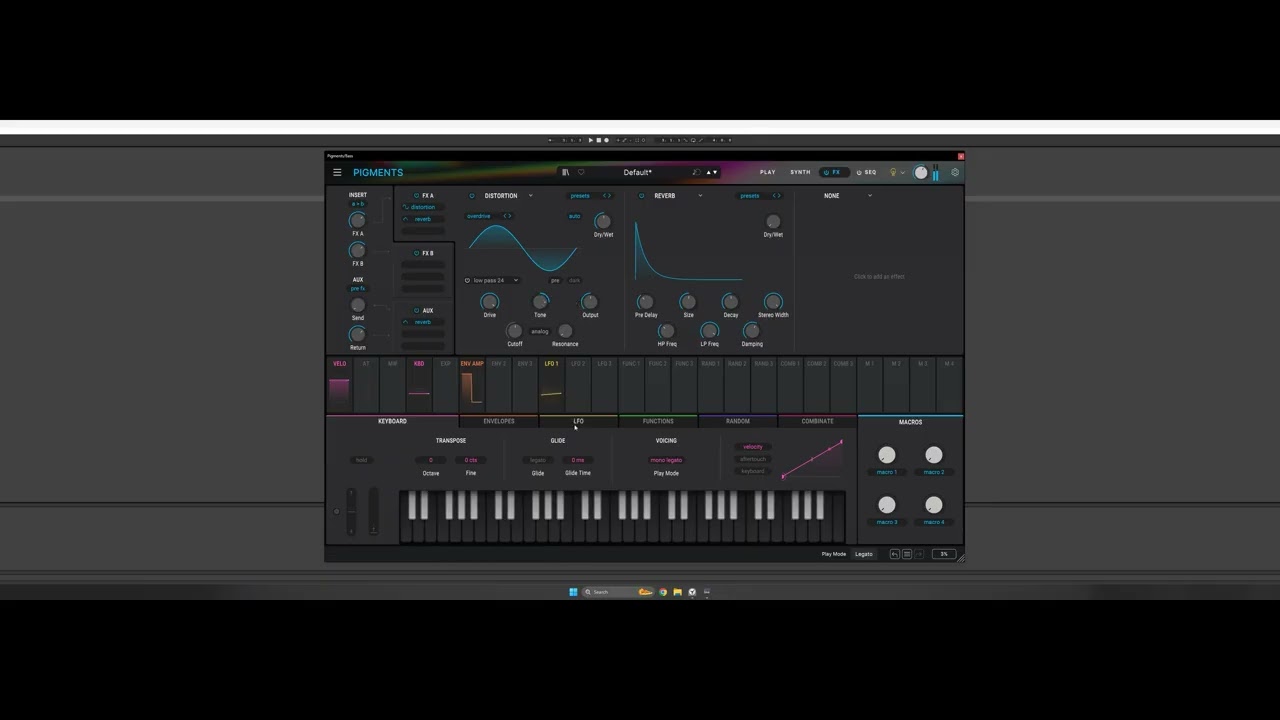Click the master volume knob
Image resolution: width=1280 pixels, height=720 pixels.
[921, 172]
